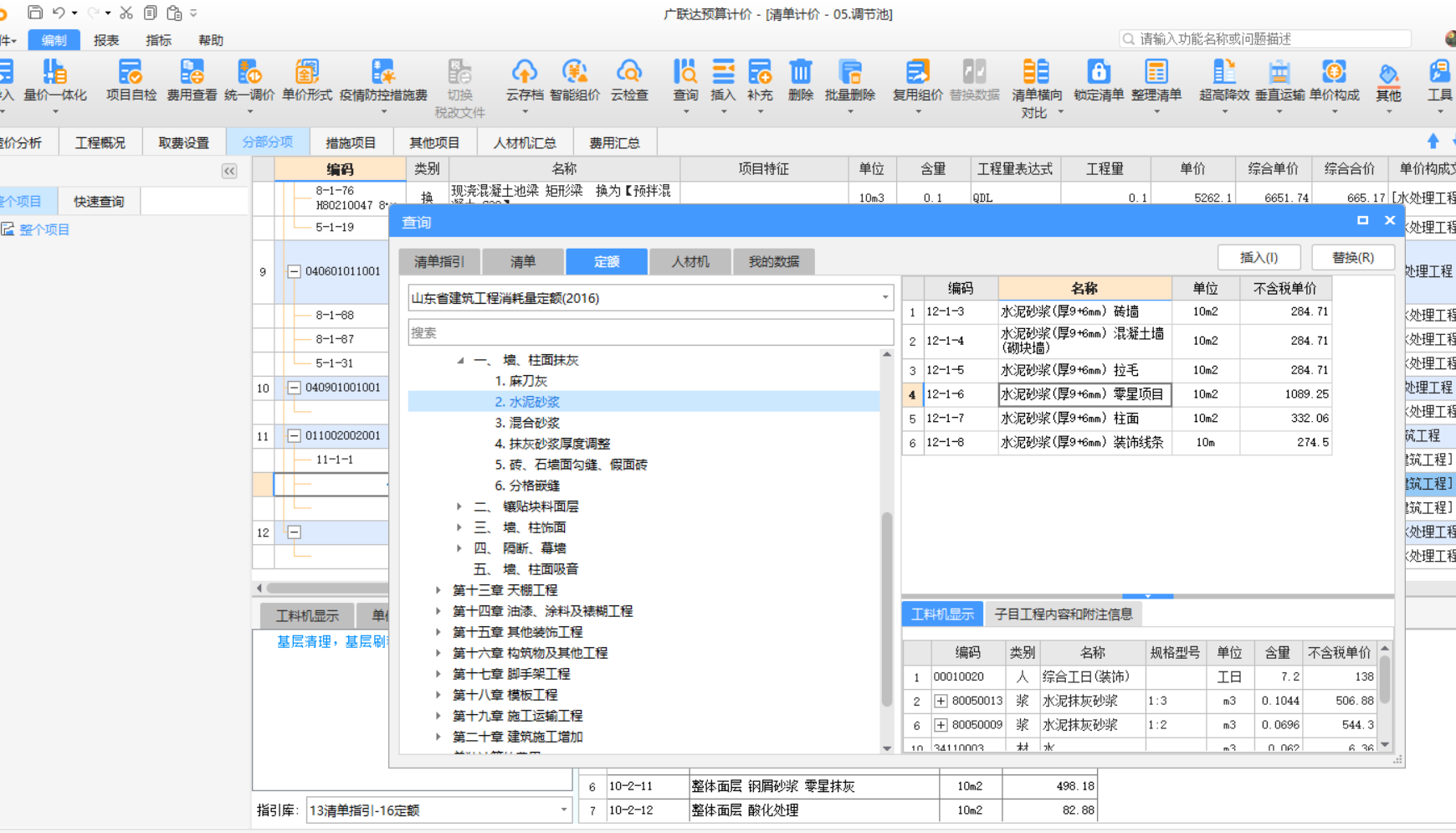1456x833 pixels.
Task: Click the 整个项目 link in left panel
Action: (44, 229)
